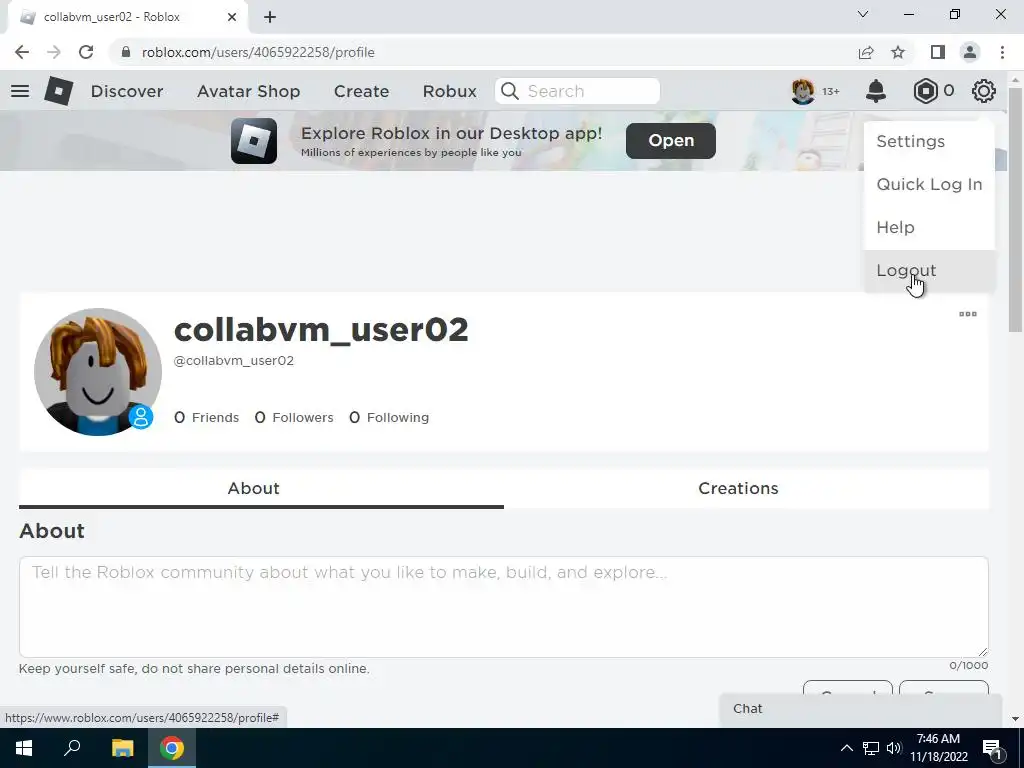Viewport: 1024px width, 768px height.
Task: Open profile three-dots options menu
Action: tap(968, 314)
